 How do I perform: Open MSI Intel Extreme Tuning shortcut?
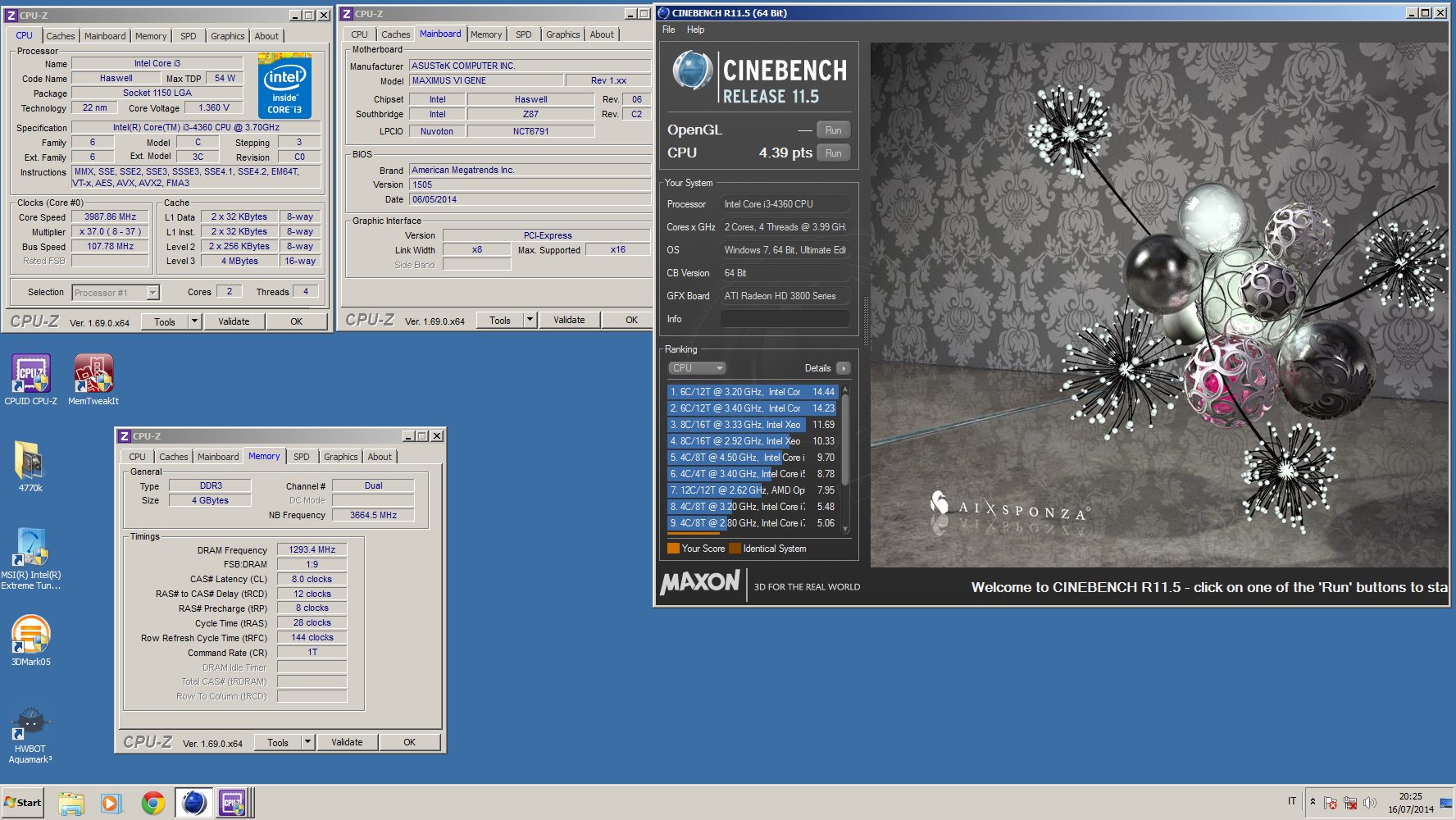31,558
